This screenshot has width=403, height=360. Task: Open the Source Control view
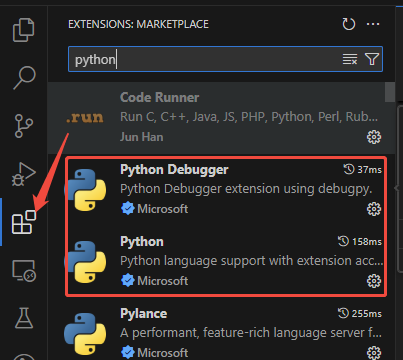click(x=24, y=126)
